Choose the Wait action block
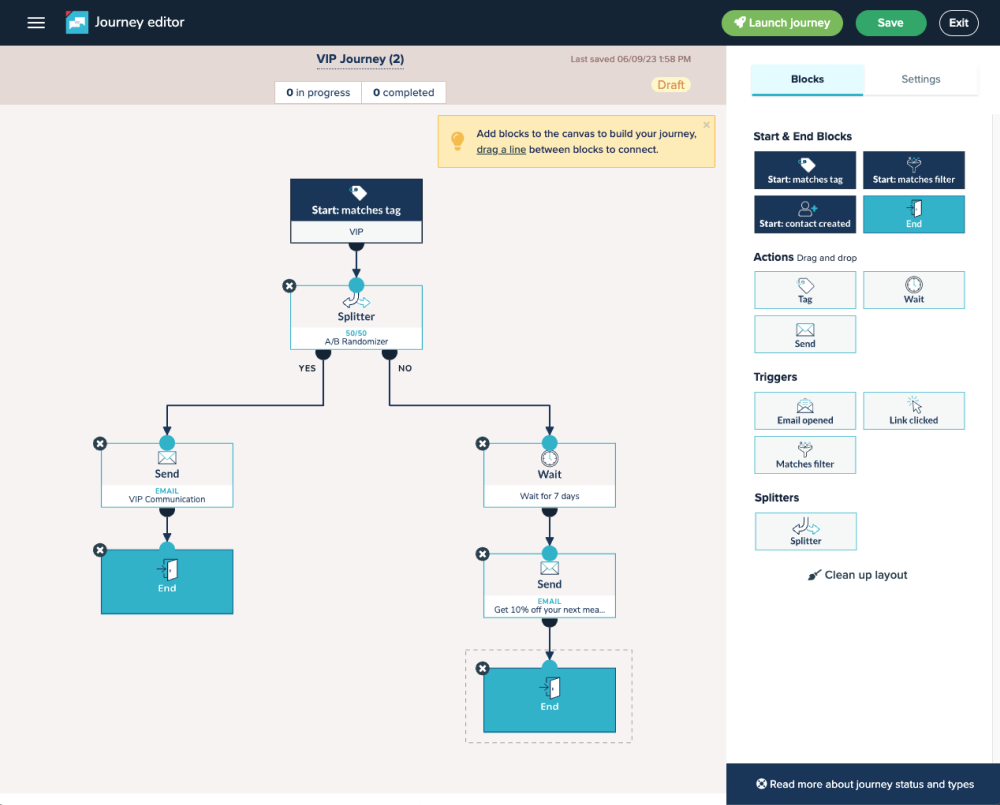The image size is (1000, 805). [x=913, y=290]
